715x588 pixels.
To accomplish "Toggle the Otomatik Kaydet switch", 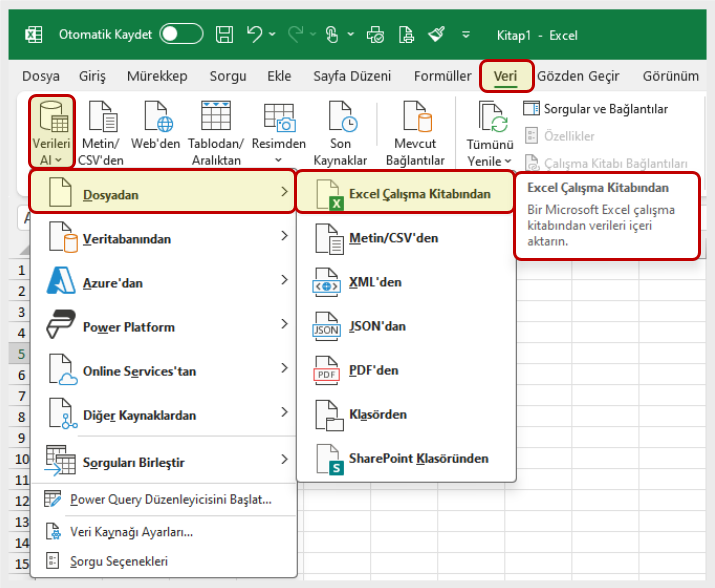I will click(181, 34).
